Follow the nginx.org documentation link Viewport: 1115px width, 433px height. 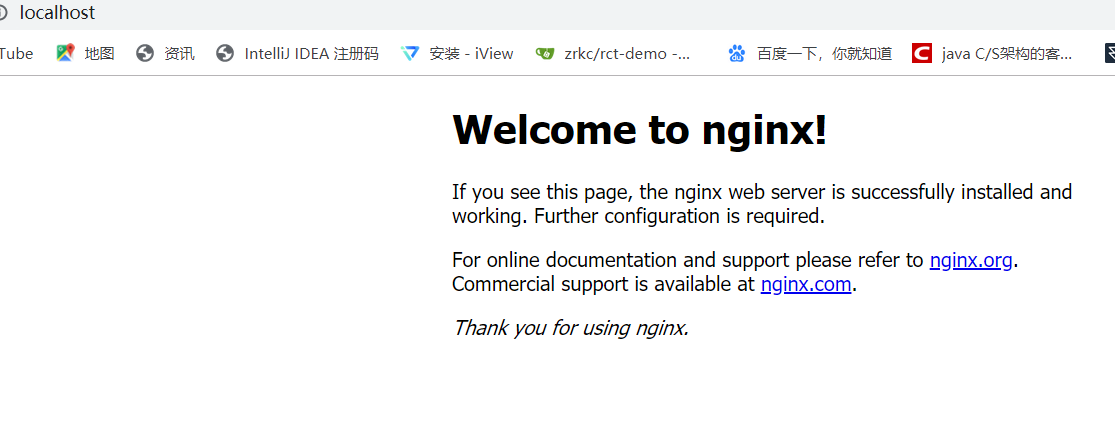[x=971, y=260]
